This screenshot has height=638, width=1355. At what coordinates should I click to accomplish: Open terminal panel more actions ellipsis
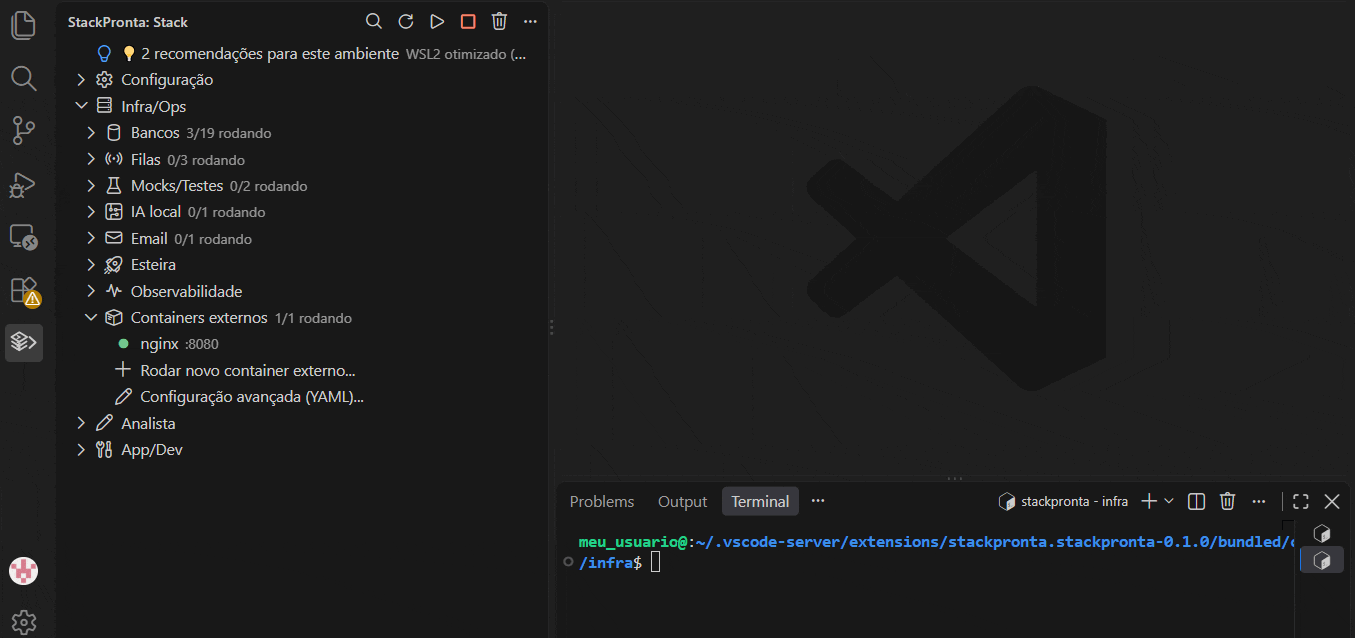click(x=1259, y=501)
